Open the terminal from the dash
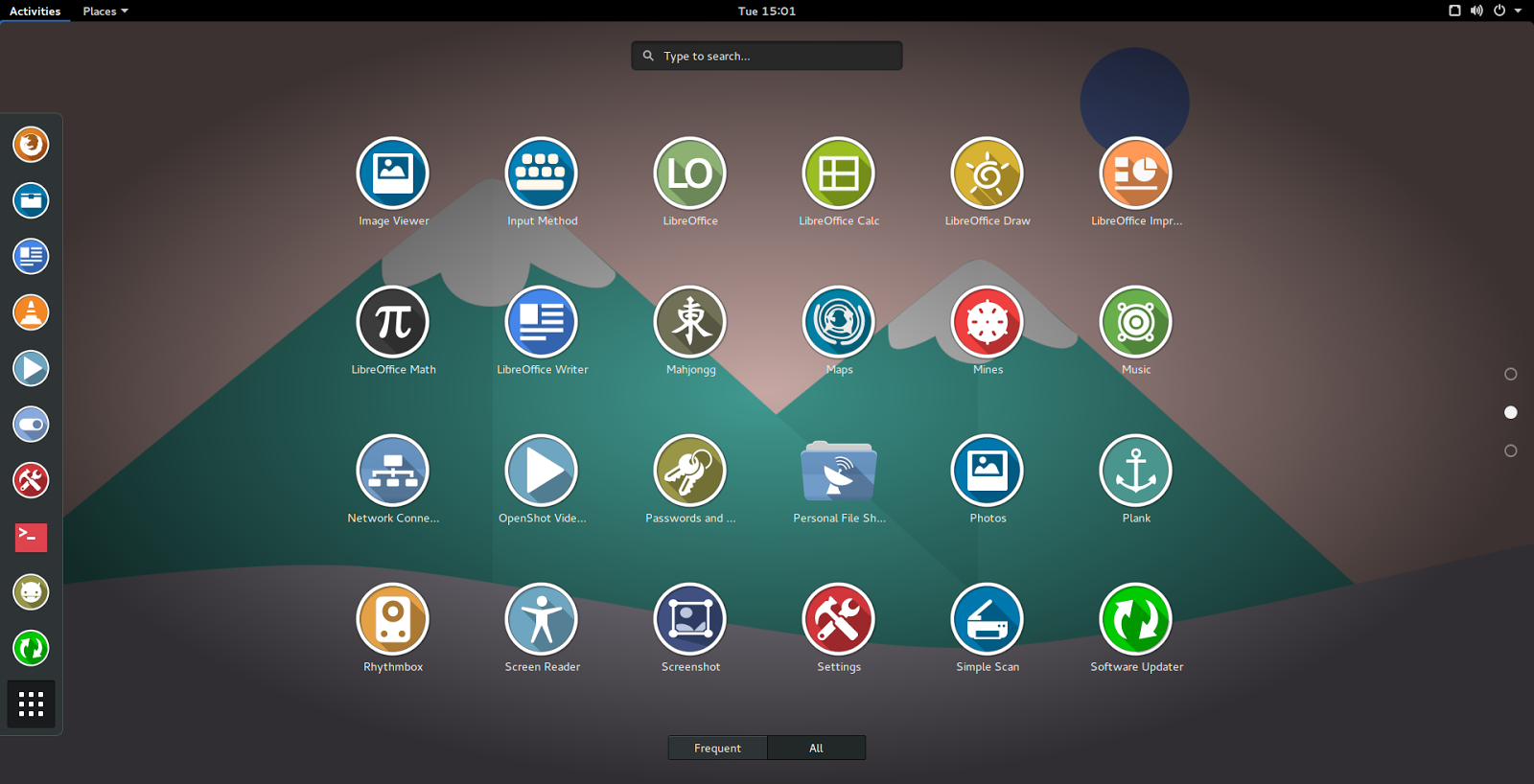The image size is (1534, 784). [x=31, y=537]
